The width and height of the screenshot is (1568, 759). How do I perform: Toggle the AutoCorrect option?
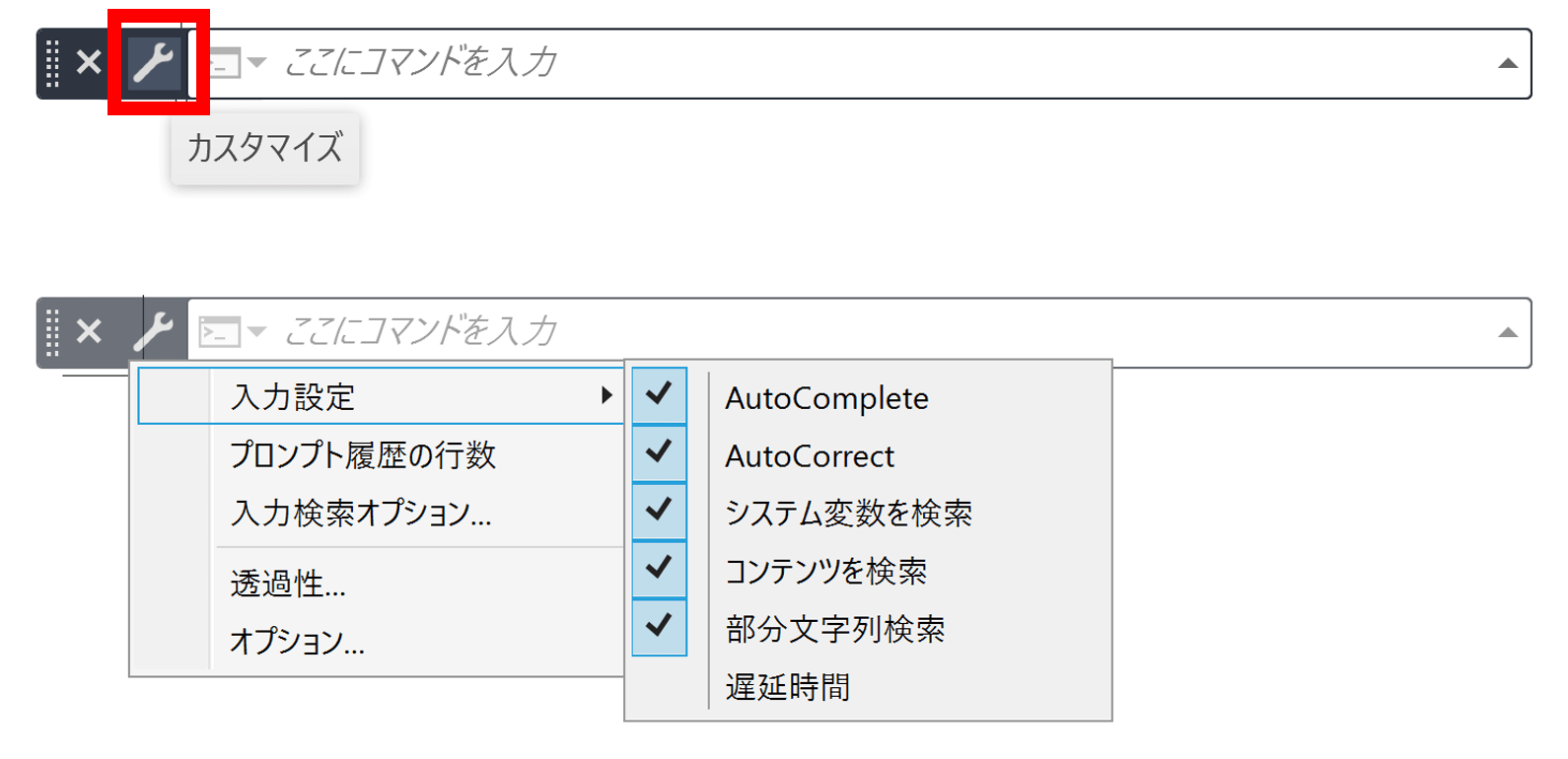click(x=809, y=455)
